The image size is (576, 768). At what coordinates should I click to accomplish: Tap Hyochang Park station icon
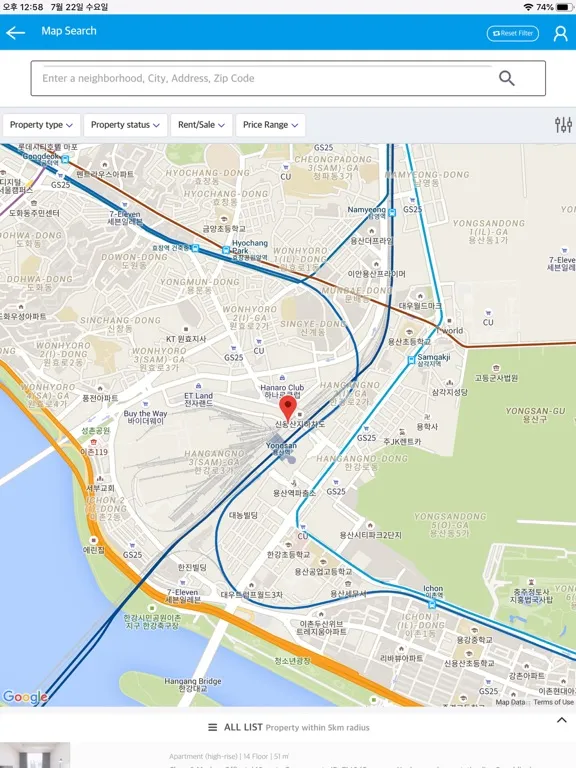(226, 250)
